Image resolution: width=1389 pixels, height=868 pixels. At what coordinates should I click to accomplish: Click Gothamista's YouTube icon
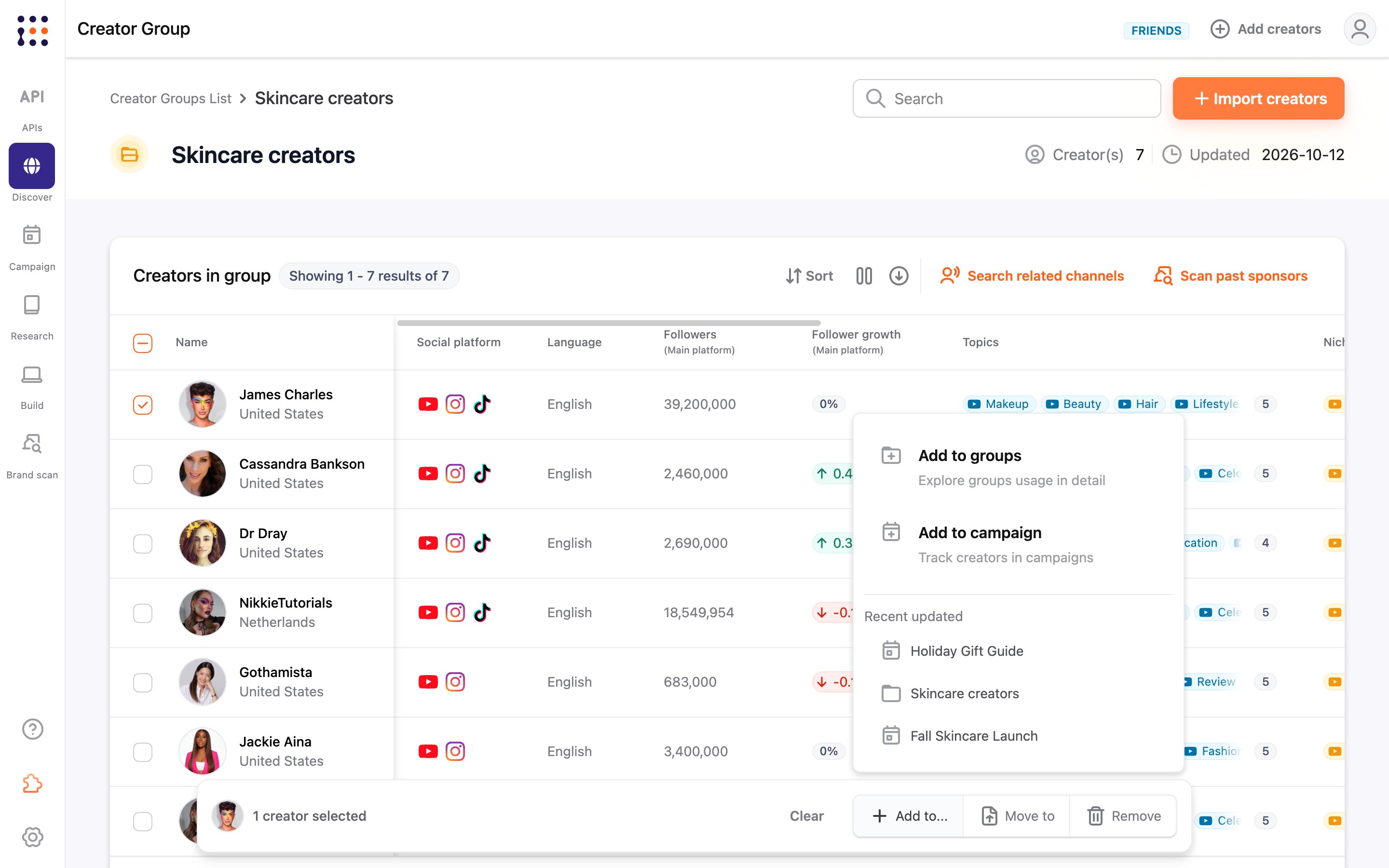428,682
